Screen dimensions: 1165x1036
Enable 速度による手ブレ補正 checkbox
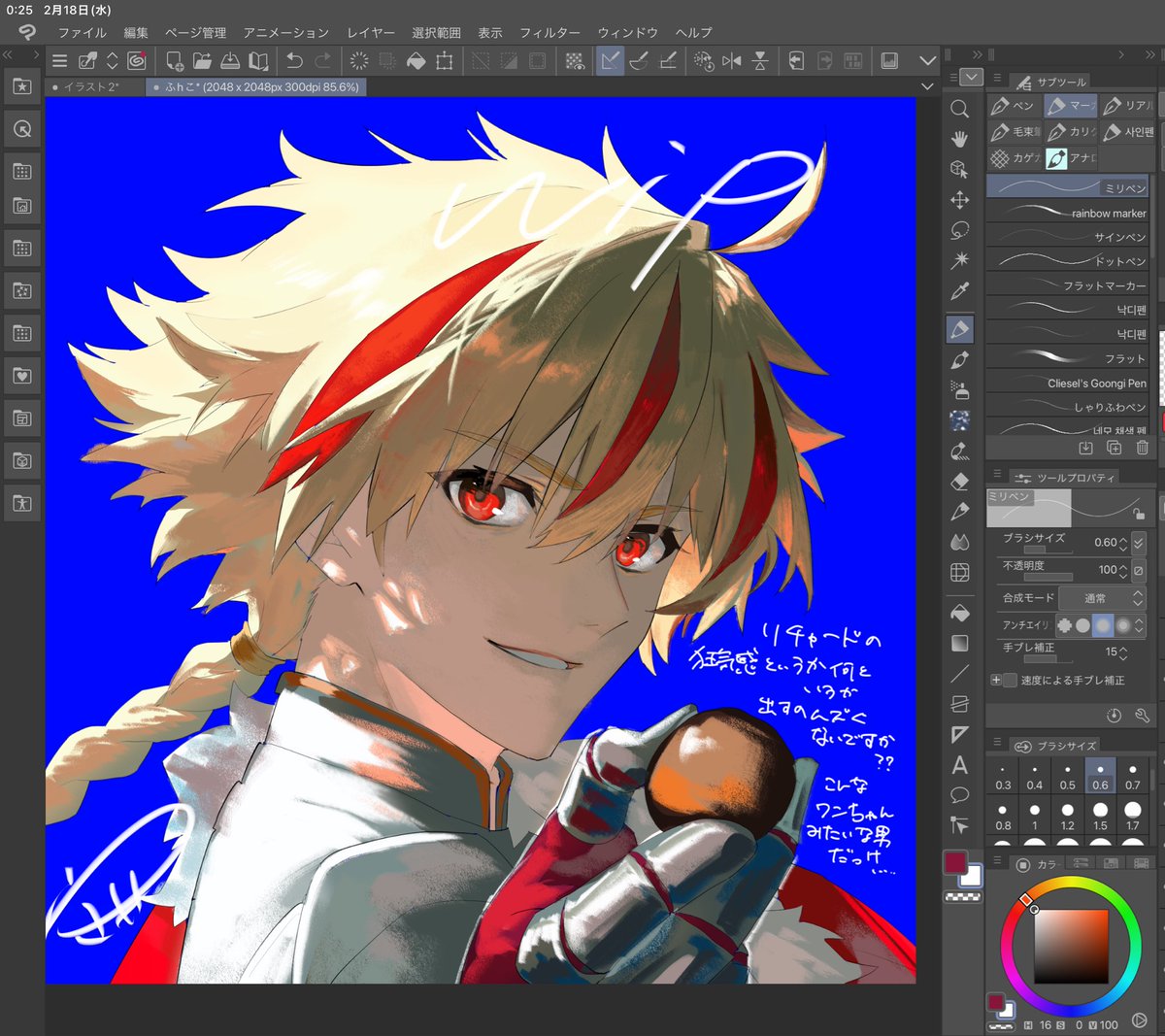click(x=1012, y=681)
